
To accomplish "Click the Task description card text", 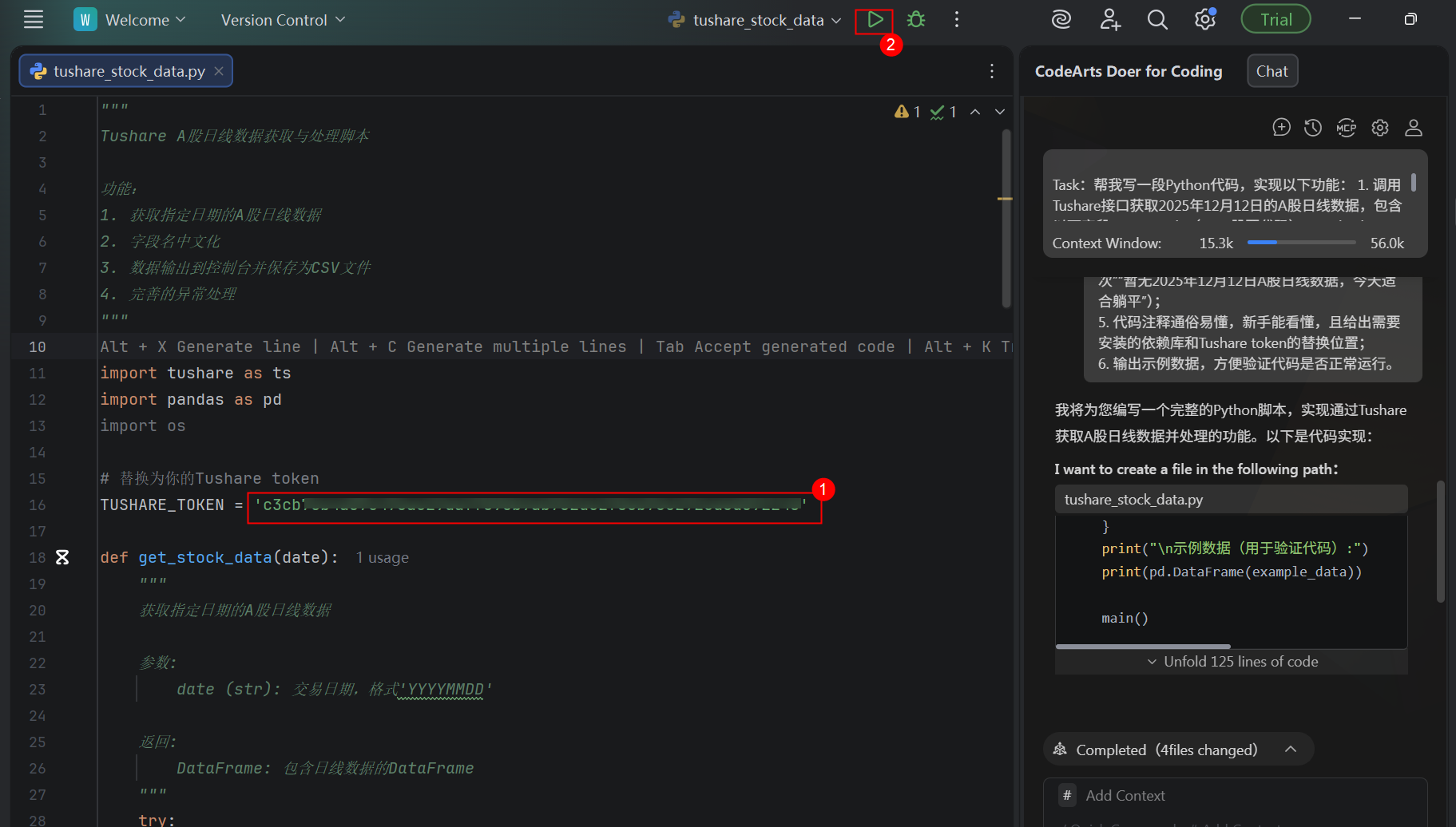I will coord(1226,195).
